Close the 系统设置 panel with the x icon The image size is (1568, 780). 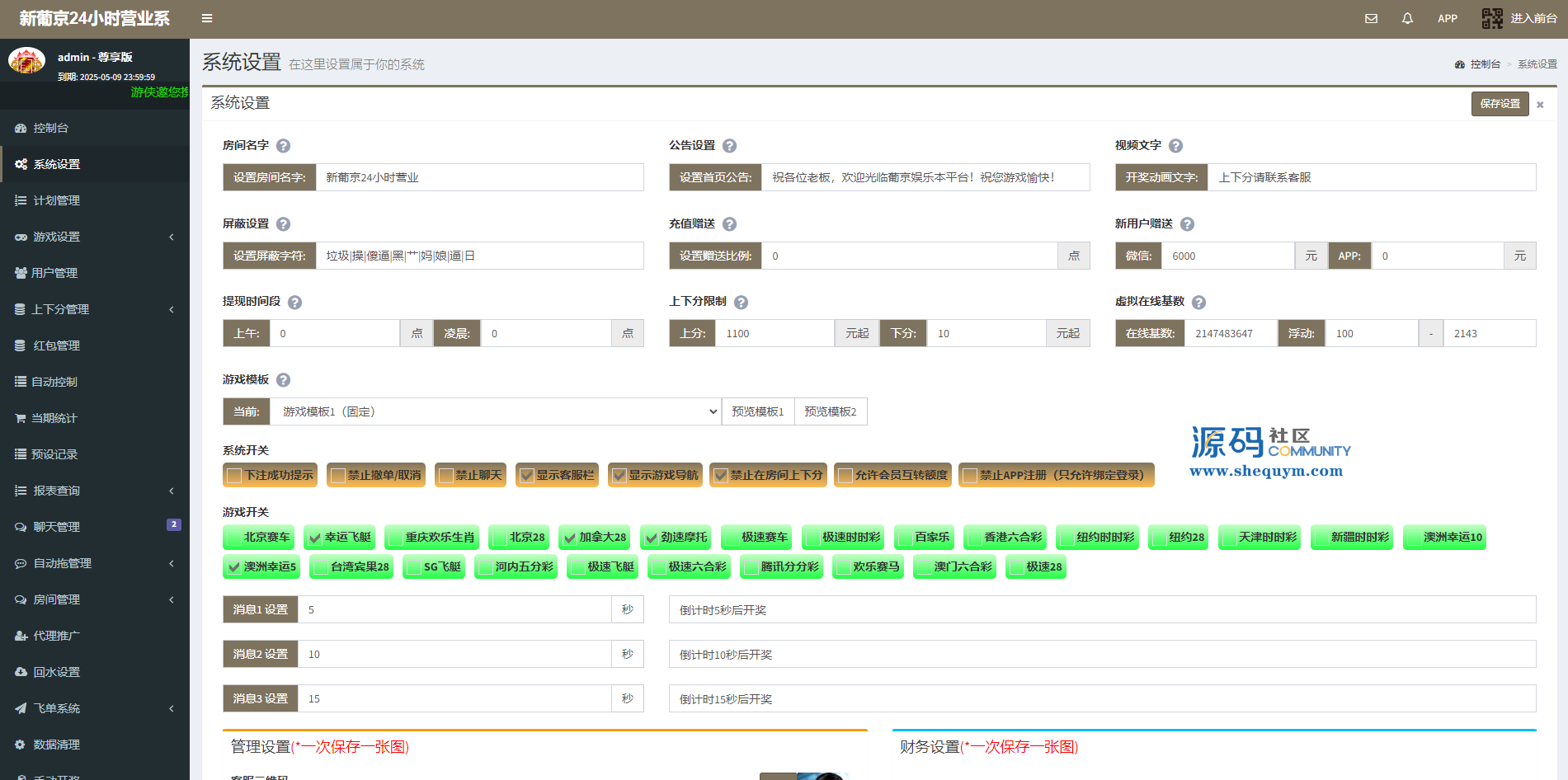pyautogui.click(x=1539, y=105)
